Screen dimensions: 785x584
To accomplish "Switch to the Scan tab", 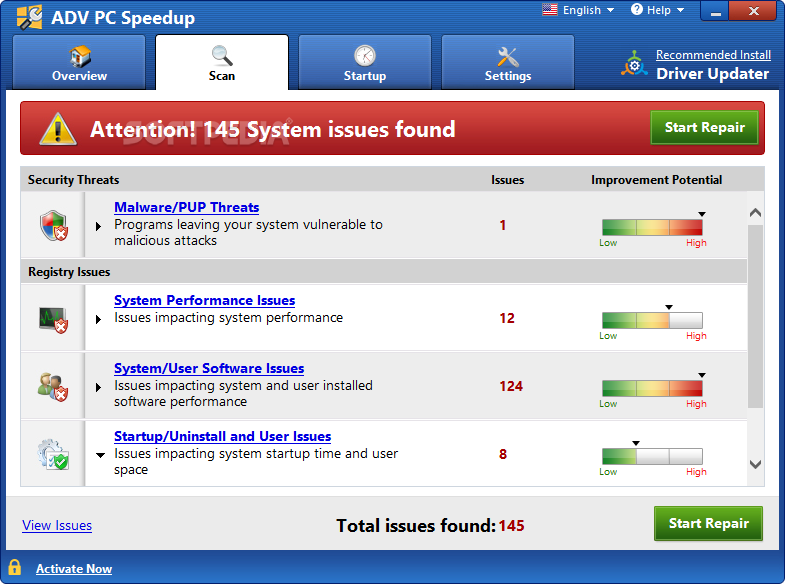I will 222,63.
